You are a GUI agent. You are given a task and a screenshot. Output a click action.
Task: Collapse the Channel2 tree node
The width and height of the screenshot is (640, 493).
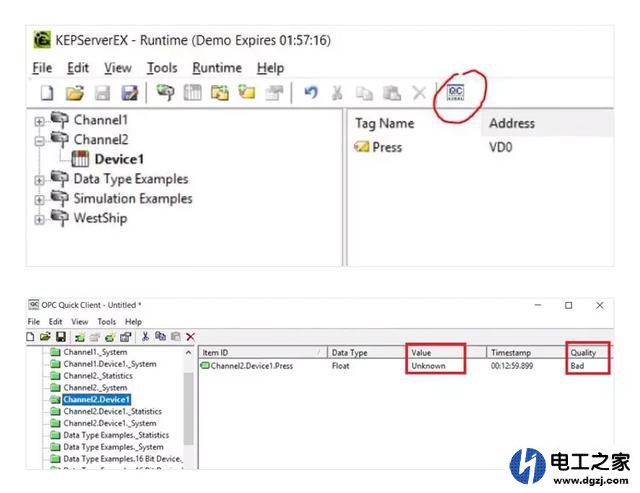point(39,141)
